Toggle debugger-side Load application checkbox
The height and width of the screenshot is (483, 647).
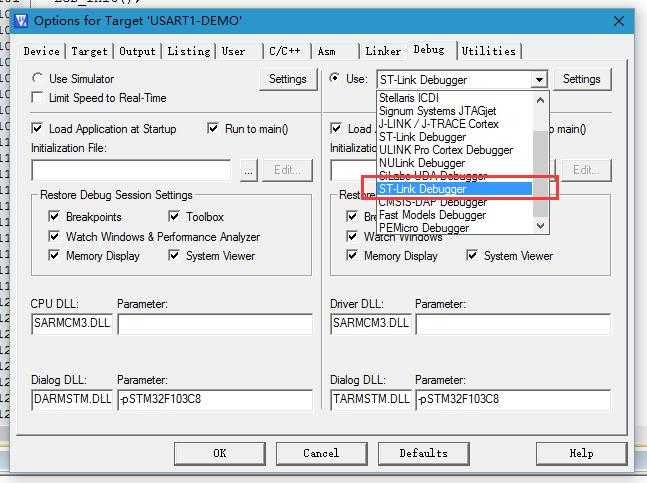coord(336,128)
